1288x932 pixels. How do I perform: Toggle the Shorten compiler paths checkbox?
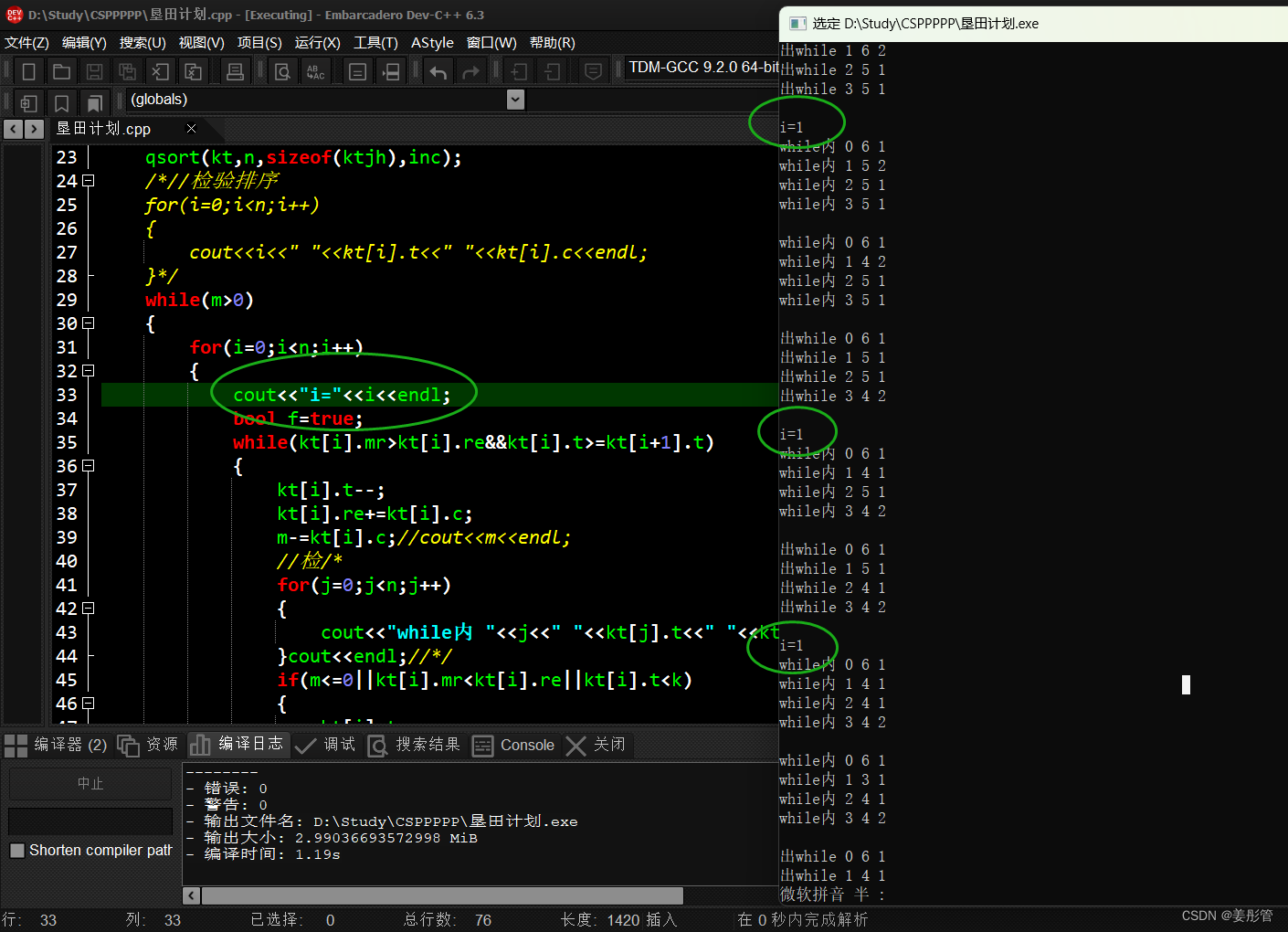[x=17, y=851]
